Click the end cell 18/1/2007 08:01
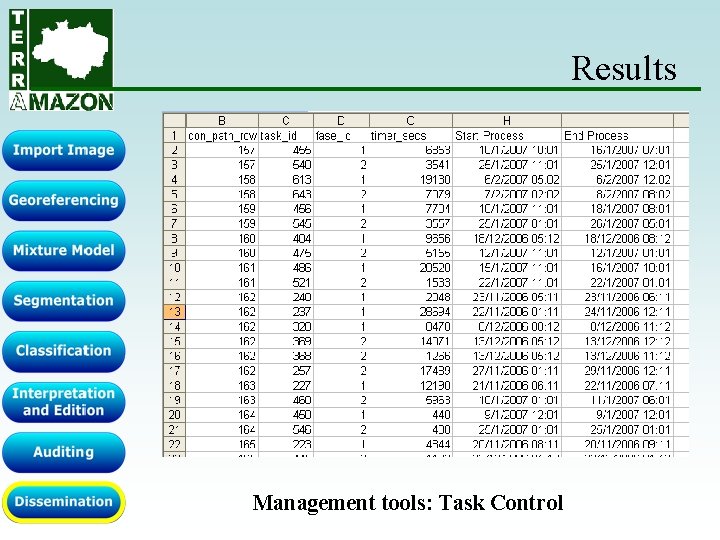 click(x=617, y=209)
